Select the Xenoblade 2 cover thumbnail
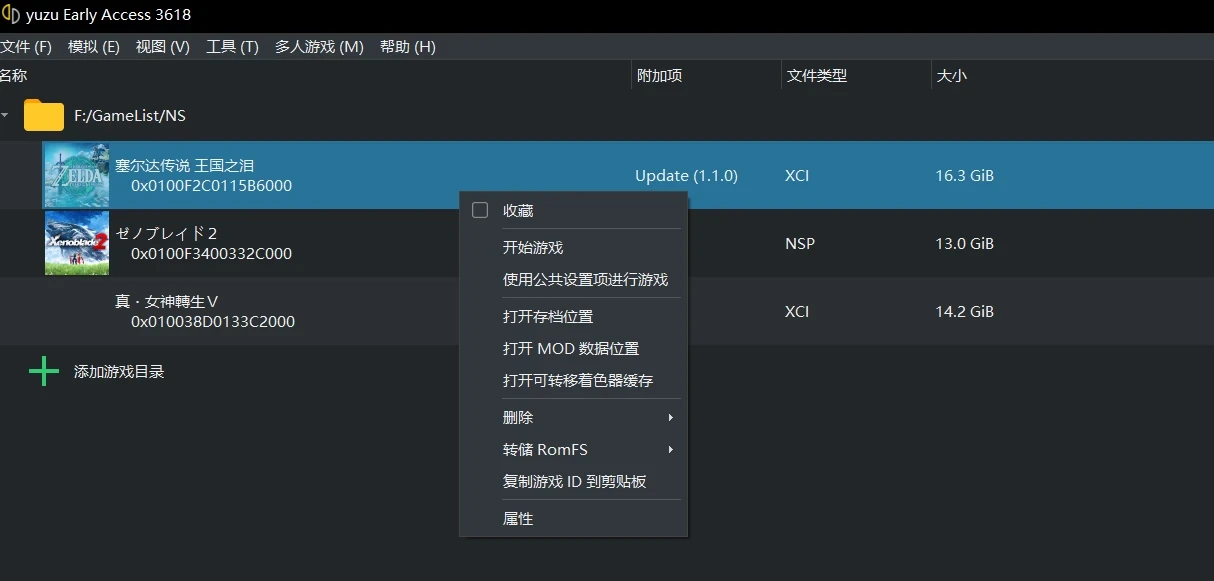Screen dimensions: 1214x581 77,243
